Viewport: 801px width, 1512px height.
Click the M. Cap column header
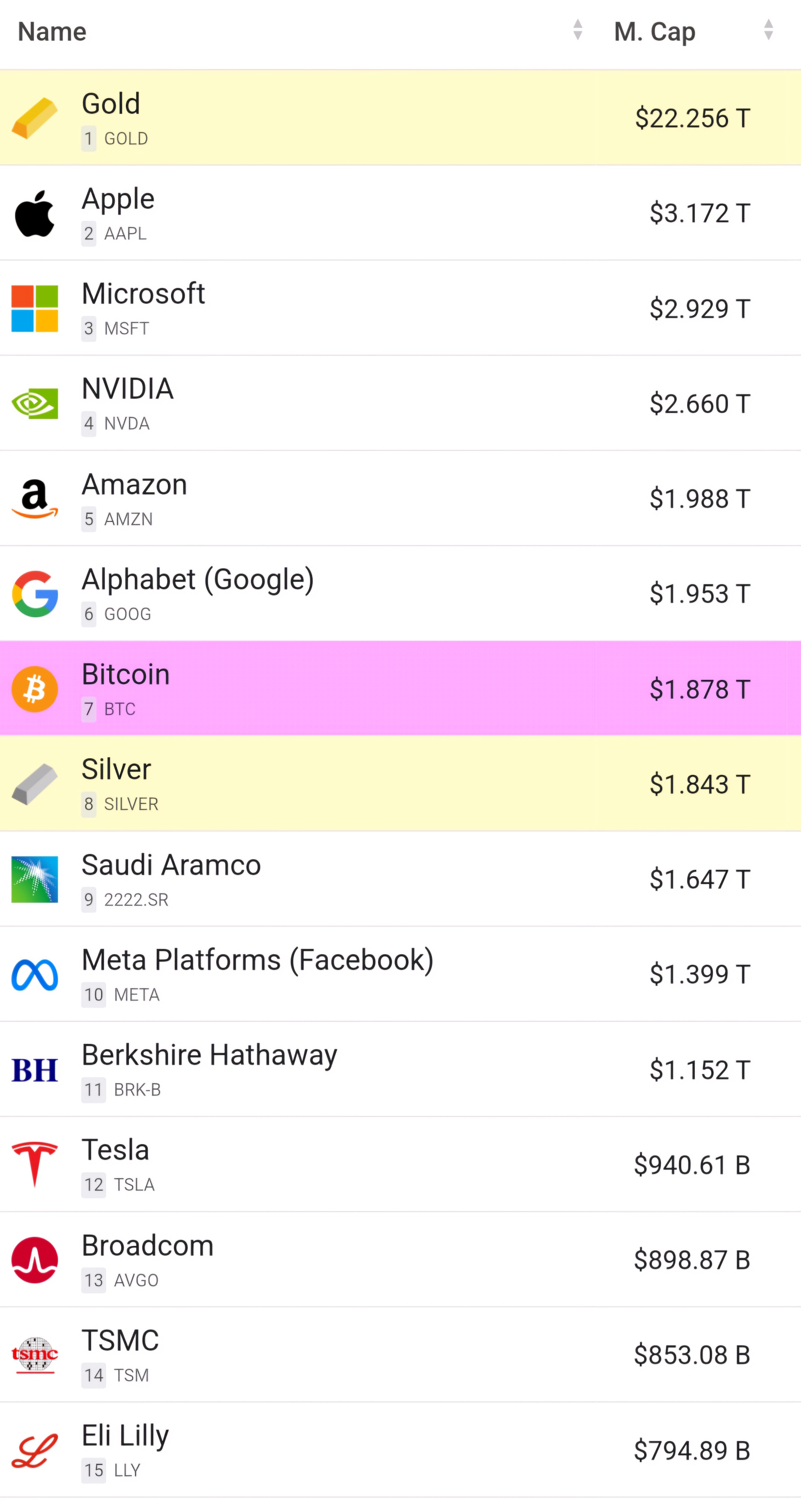pyautogui.click(x=655, y=32)
